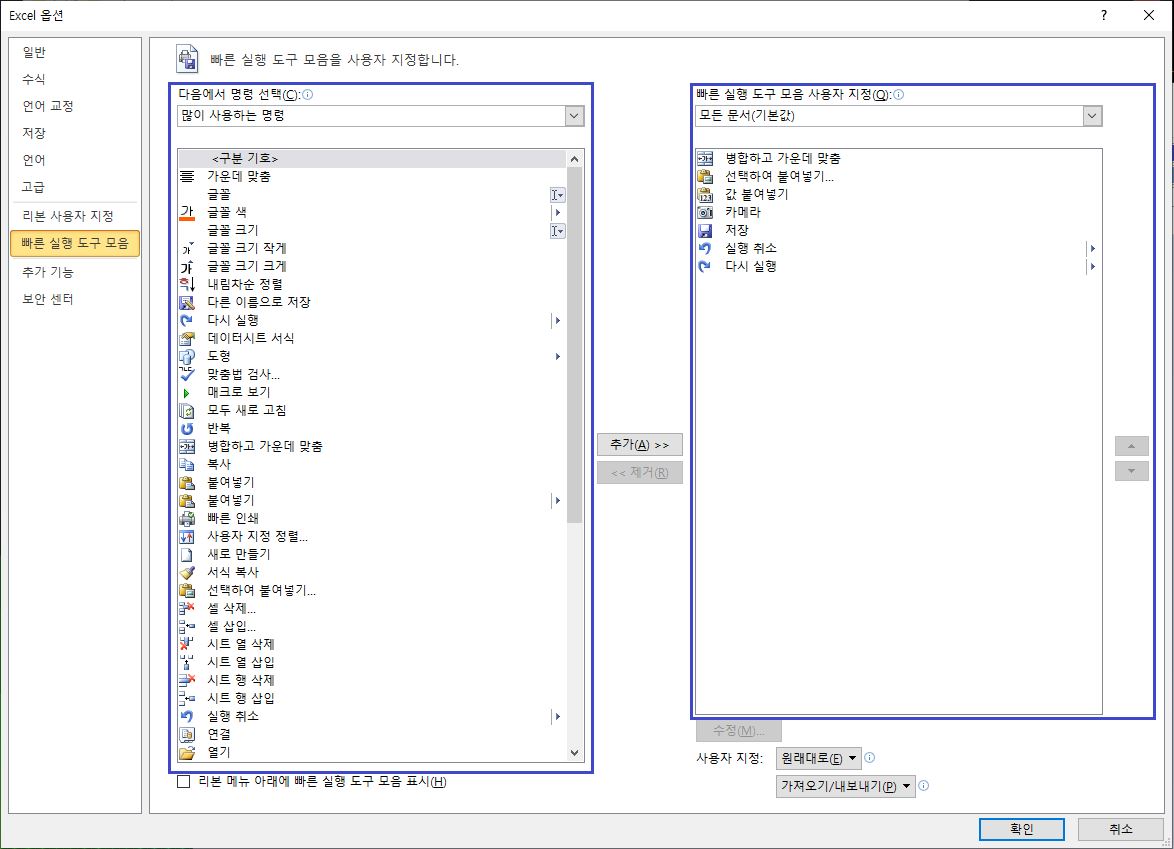Viewport: 1174px width, 849px height.
Task: Click the 연결 connections icon
Action: tap(187, 734)
